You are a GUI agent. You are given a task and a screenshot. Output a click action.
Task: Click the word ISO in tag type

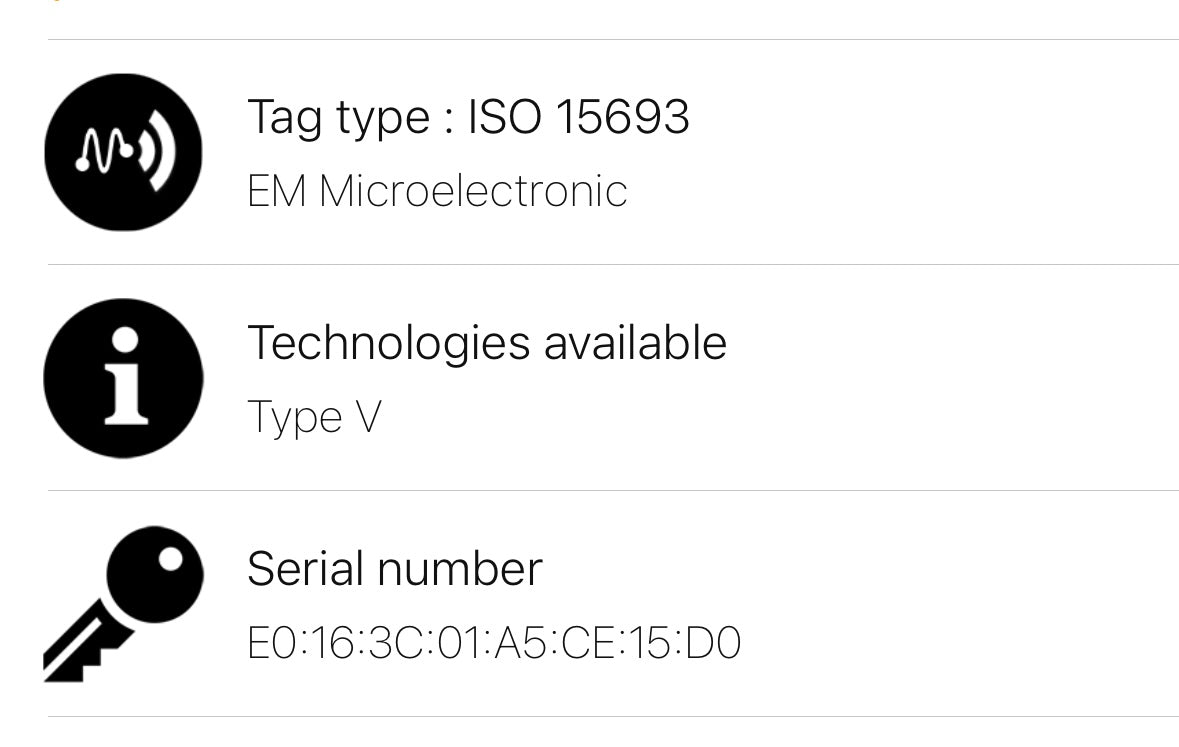pos(505,118)
